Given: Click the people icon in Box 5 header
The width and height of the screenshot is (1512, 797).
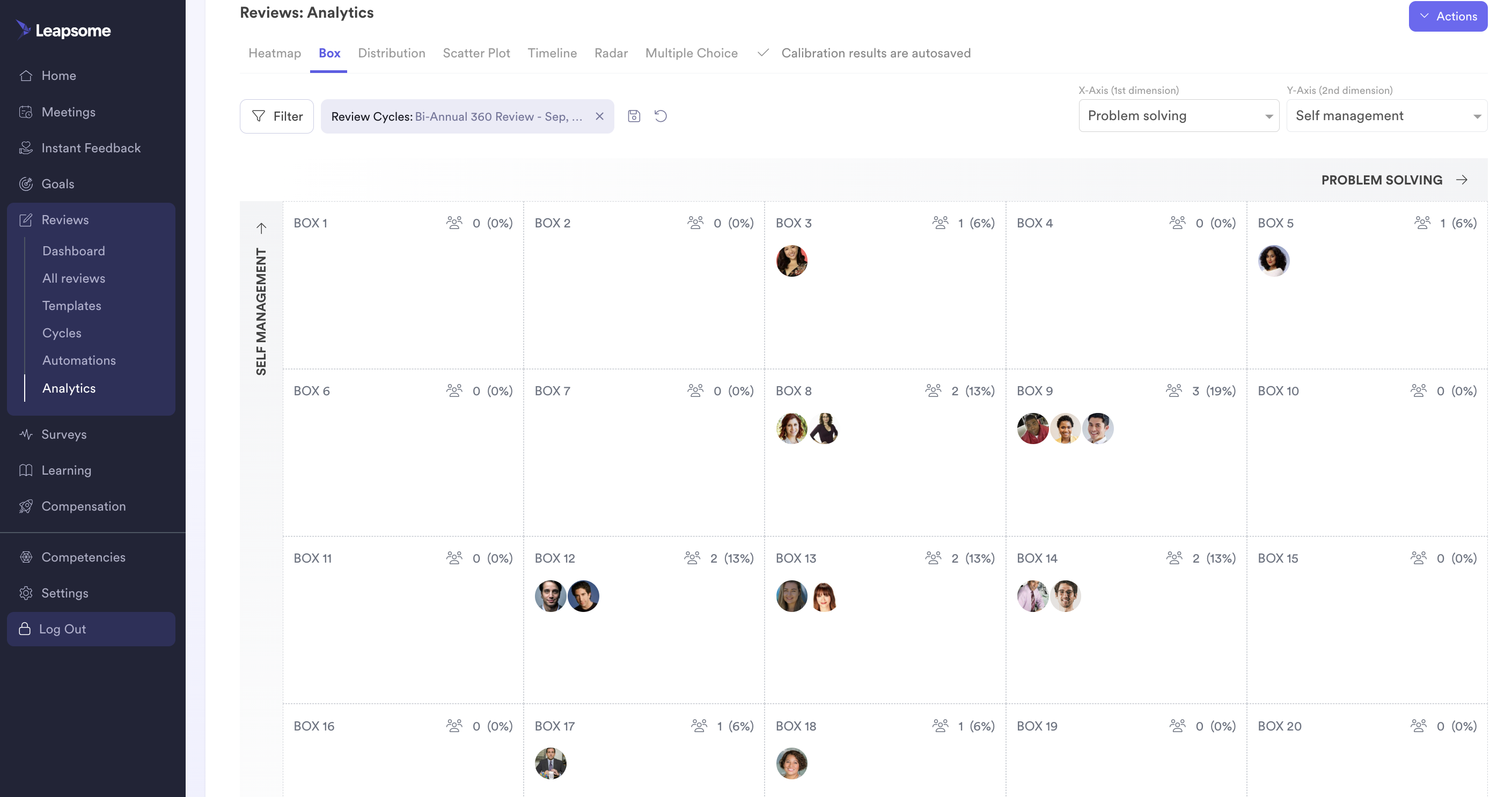Looking at the screenshot, I should pyautogui.click(x=1423, y=223).
